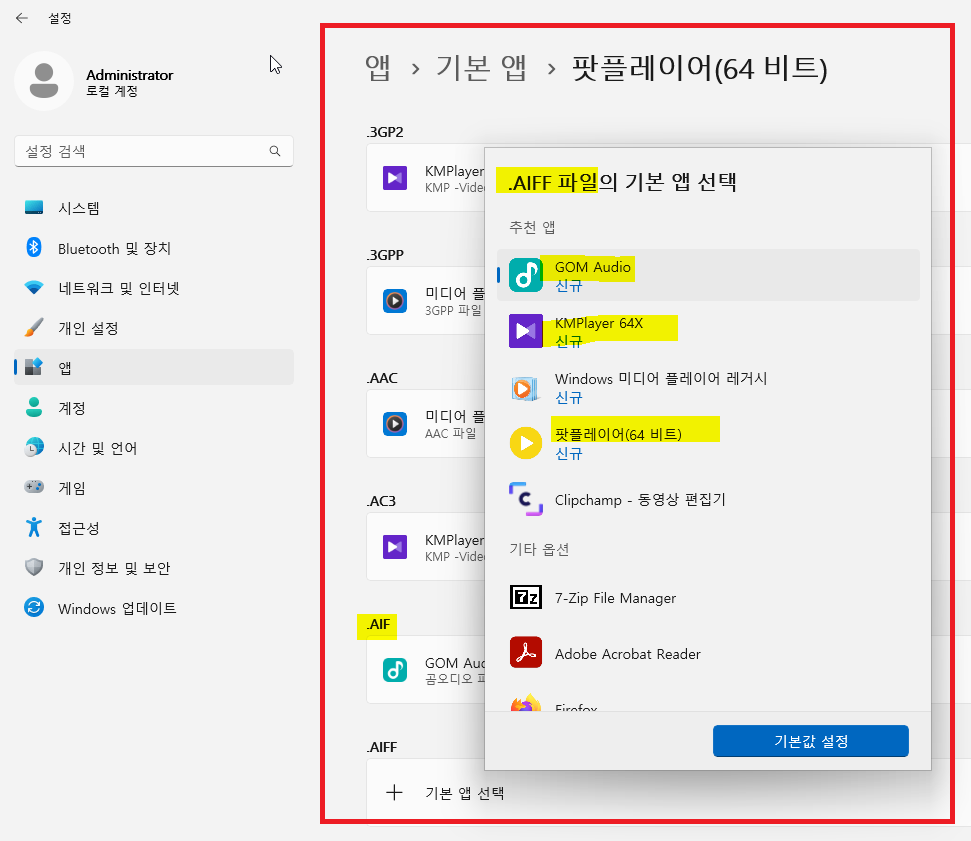The width and height of the screenshot is (971, 841).
Task: Click the 시간 및 언어 globe icon
Action: tap(34, 447)
